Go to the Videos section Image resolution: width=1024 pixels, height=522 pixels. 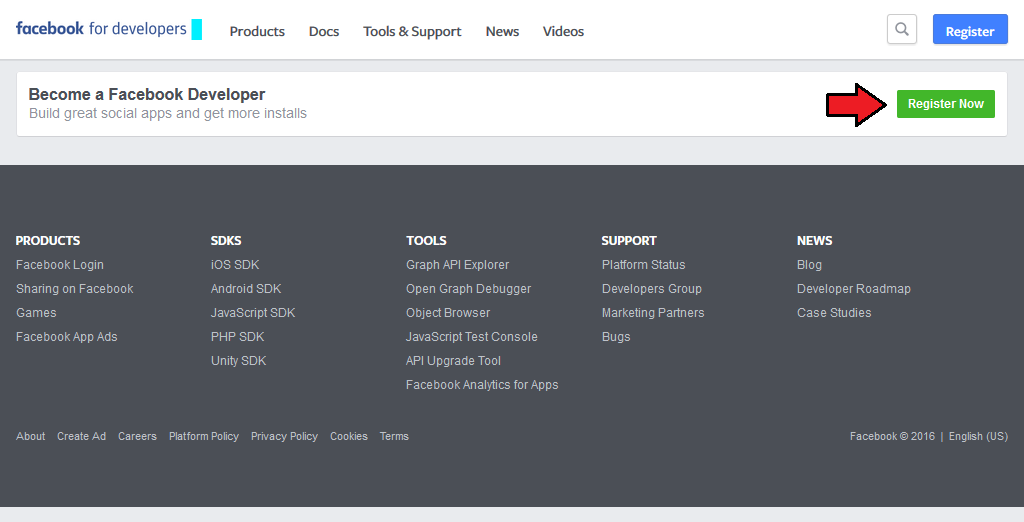click(x=563, y=31)
